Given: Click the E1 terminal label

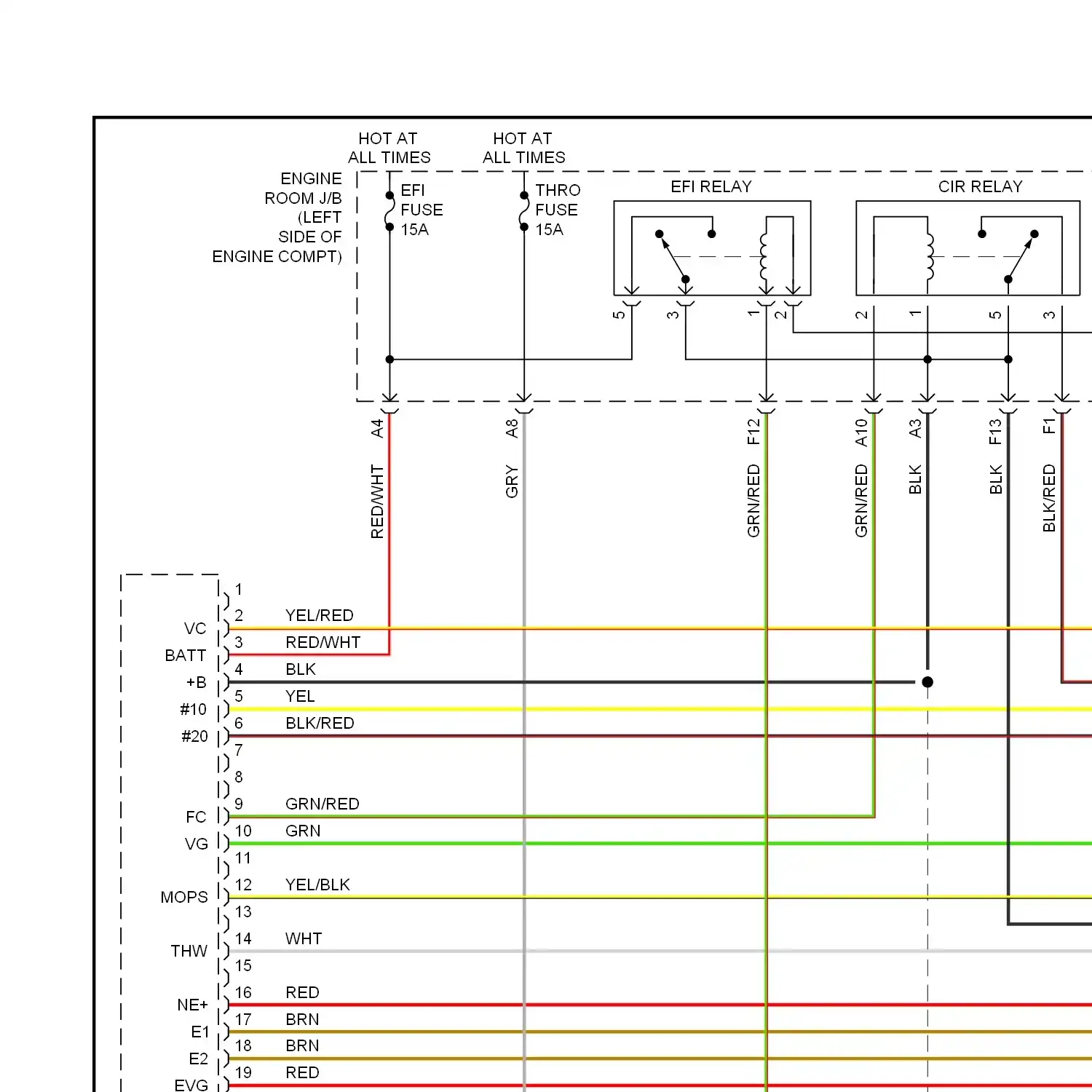Looking at the screenshot, I should tap(200, 1032).
